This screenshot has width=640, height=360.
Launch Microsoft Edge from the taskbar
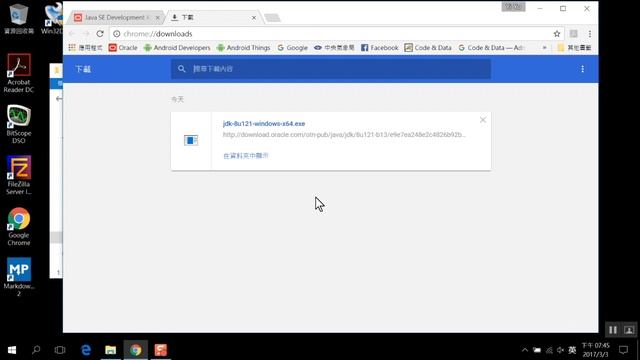[x=86, y=350]
